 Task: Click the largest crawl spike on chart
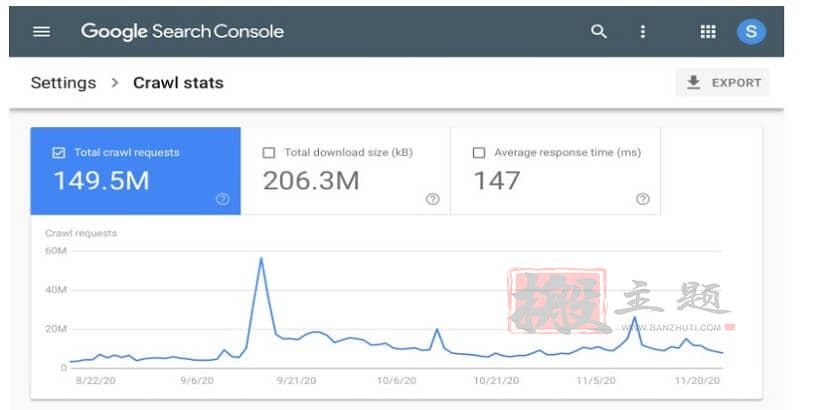(x=261, y=258)
